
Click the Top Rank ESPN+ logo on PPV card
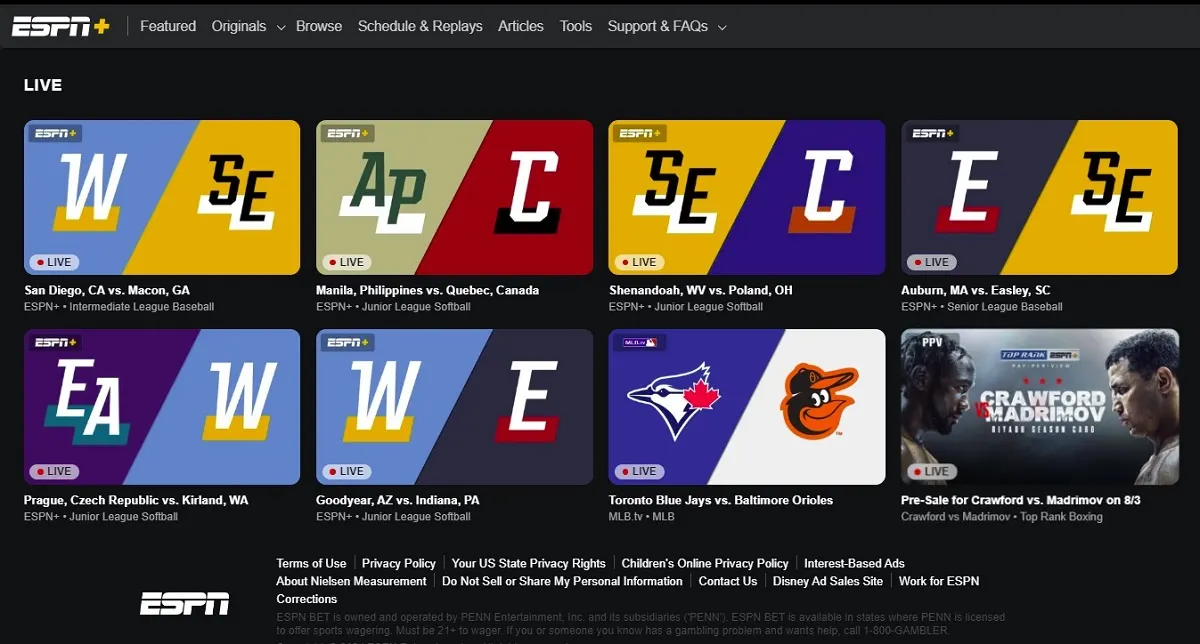coord(1040,355)
